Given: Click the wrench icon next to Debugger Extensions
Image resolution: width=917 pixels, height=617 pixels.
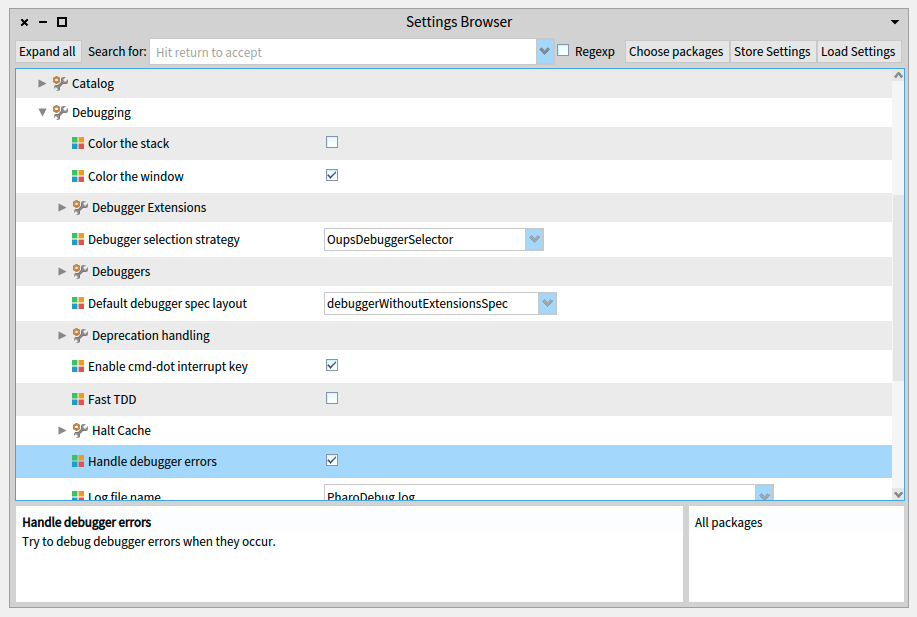Looking at the screenshot, I should click(80, 208).
